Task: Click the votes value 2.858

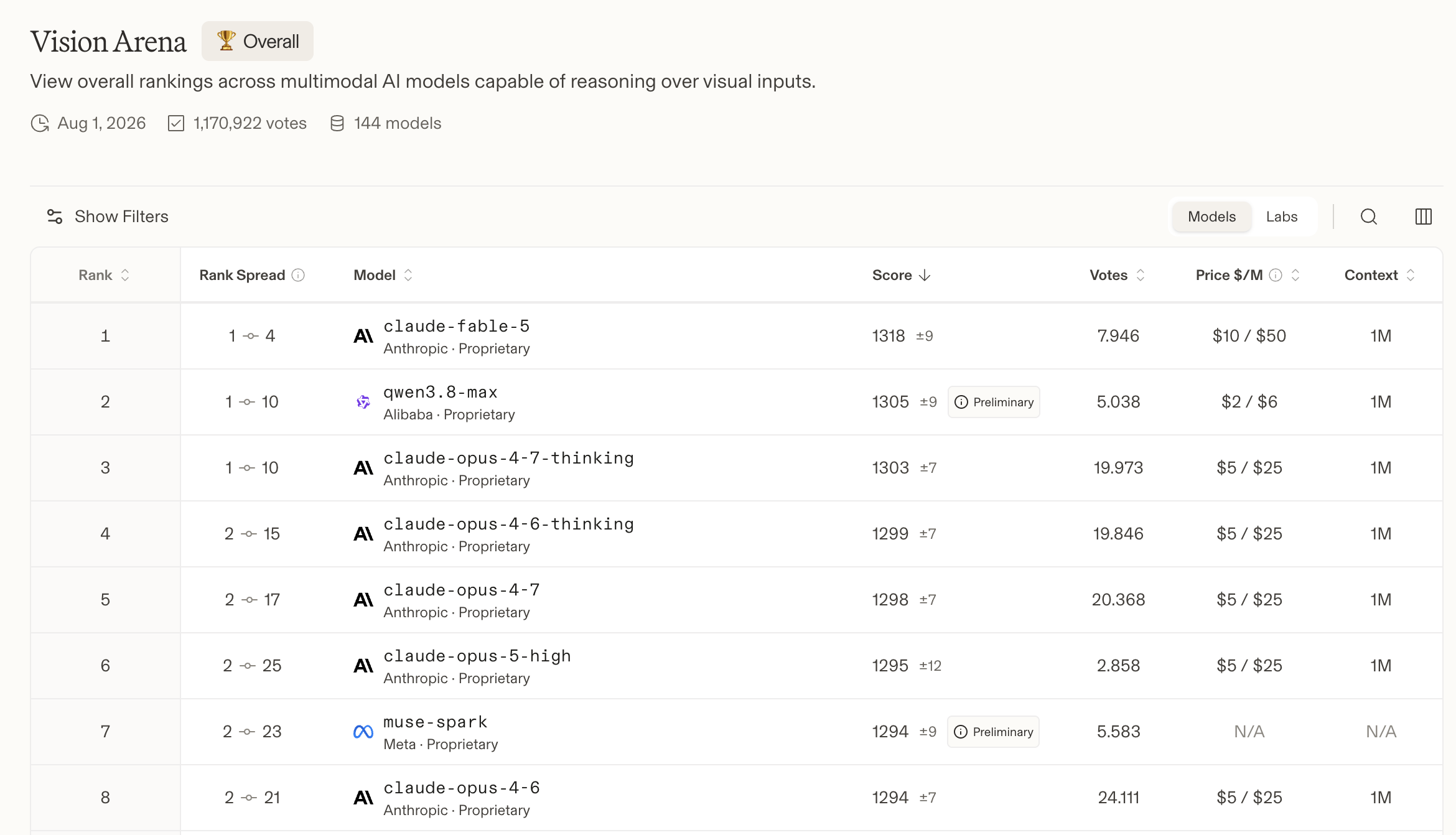Action: tap(1118, 666)
